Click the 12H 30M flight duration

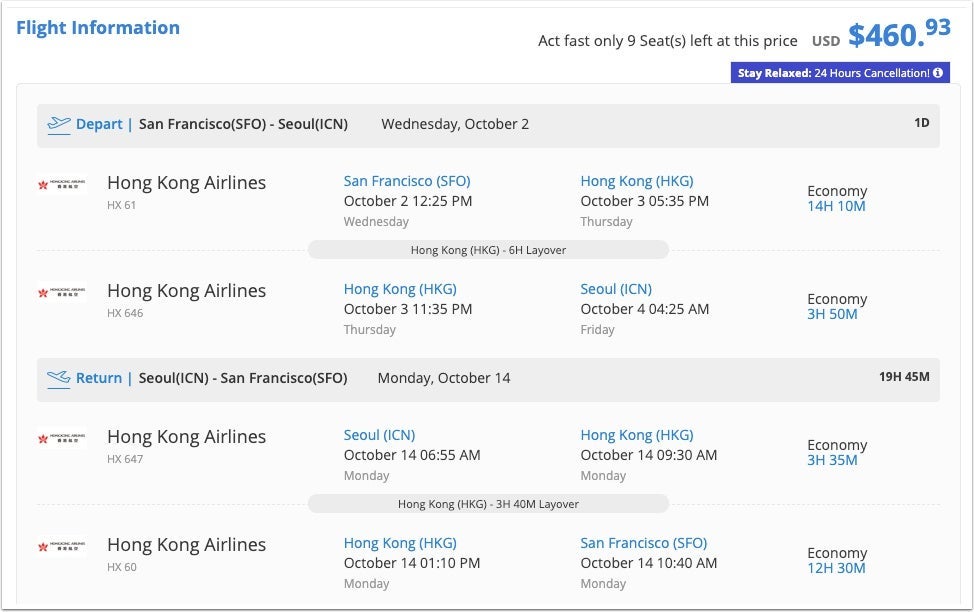pyautogui.click(x=836, y=568)
